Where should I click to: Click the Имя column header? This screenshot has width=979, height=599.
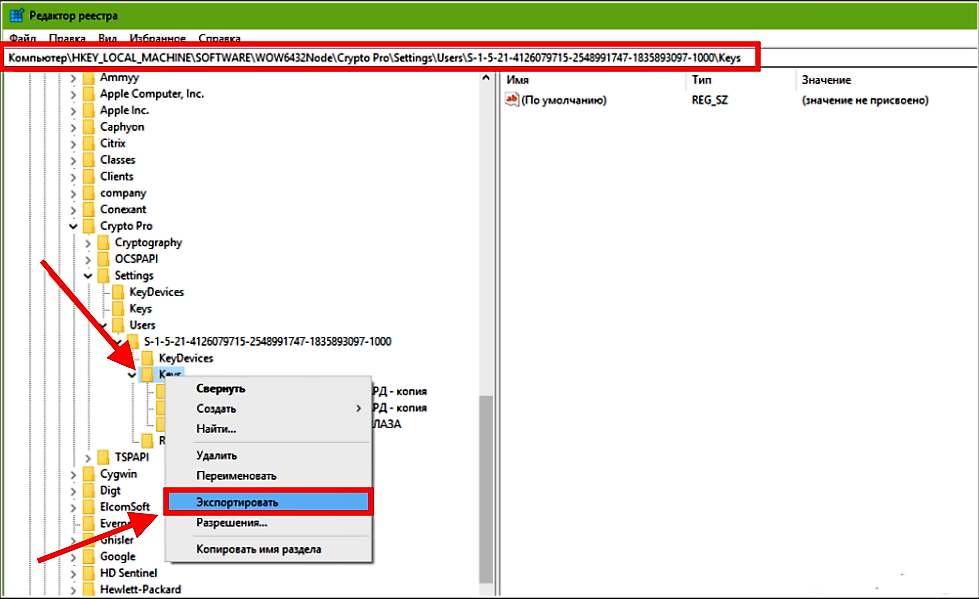[x=517, y=79]
